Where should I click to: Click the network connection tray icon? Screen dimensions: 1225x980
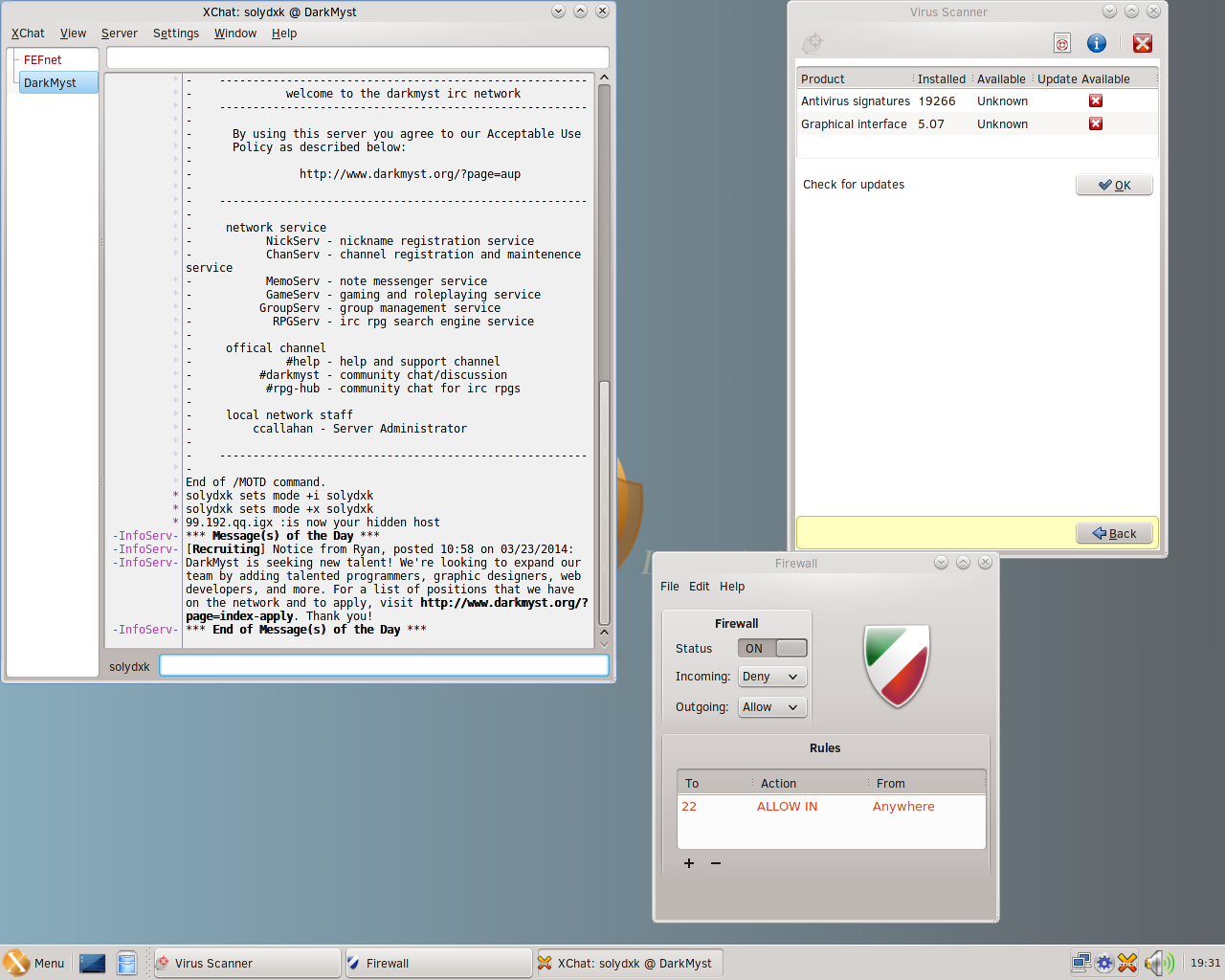tap(1081, 963)
